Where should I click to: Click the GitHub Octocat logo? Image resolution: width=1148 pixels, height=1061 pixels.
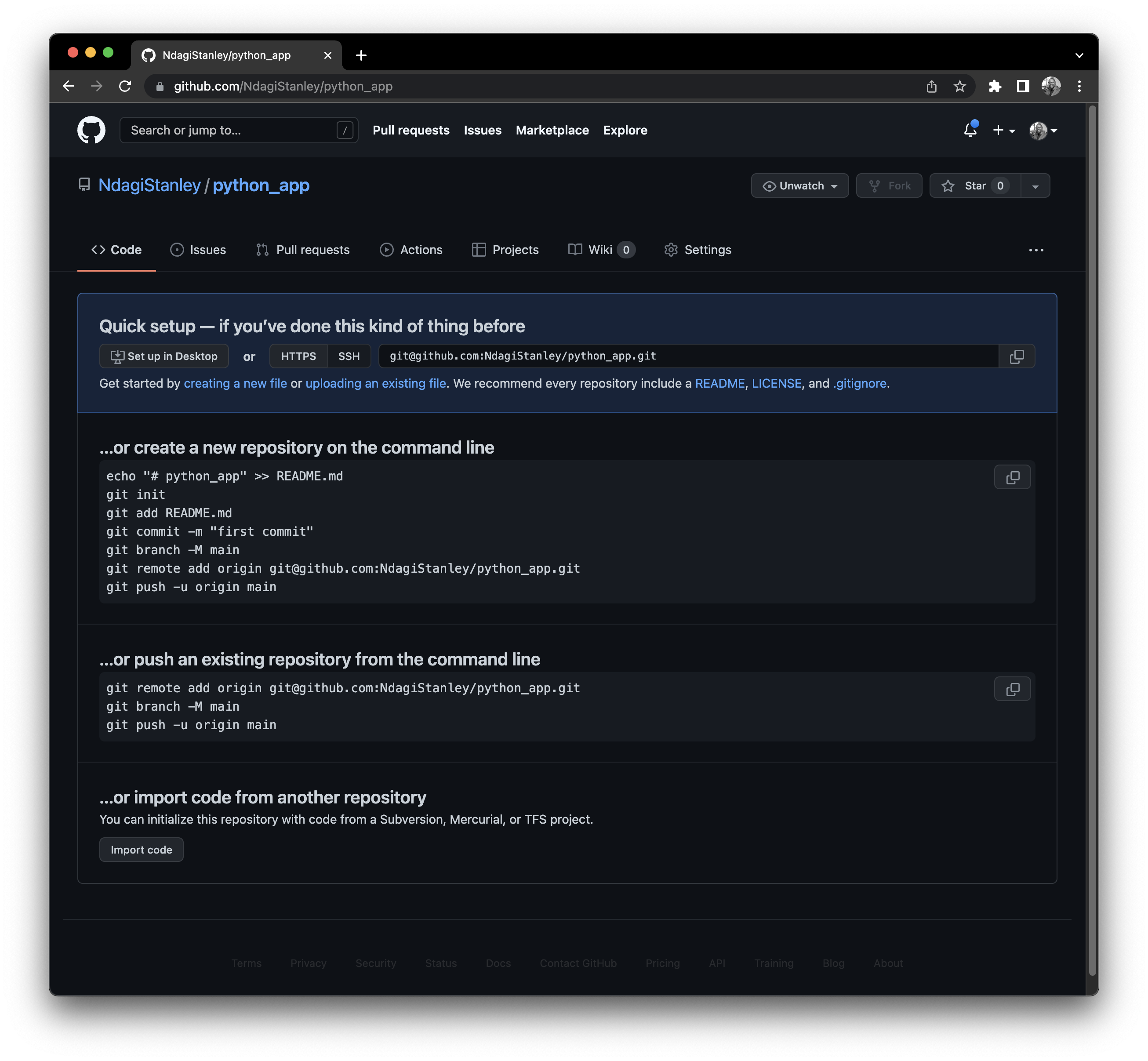click(91, 131)
